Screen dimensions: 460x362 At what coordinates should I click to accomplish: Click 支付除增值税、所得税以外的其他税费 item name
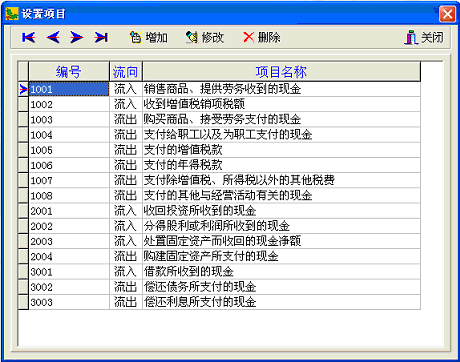coord(239,181)
